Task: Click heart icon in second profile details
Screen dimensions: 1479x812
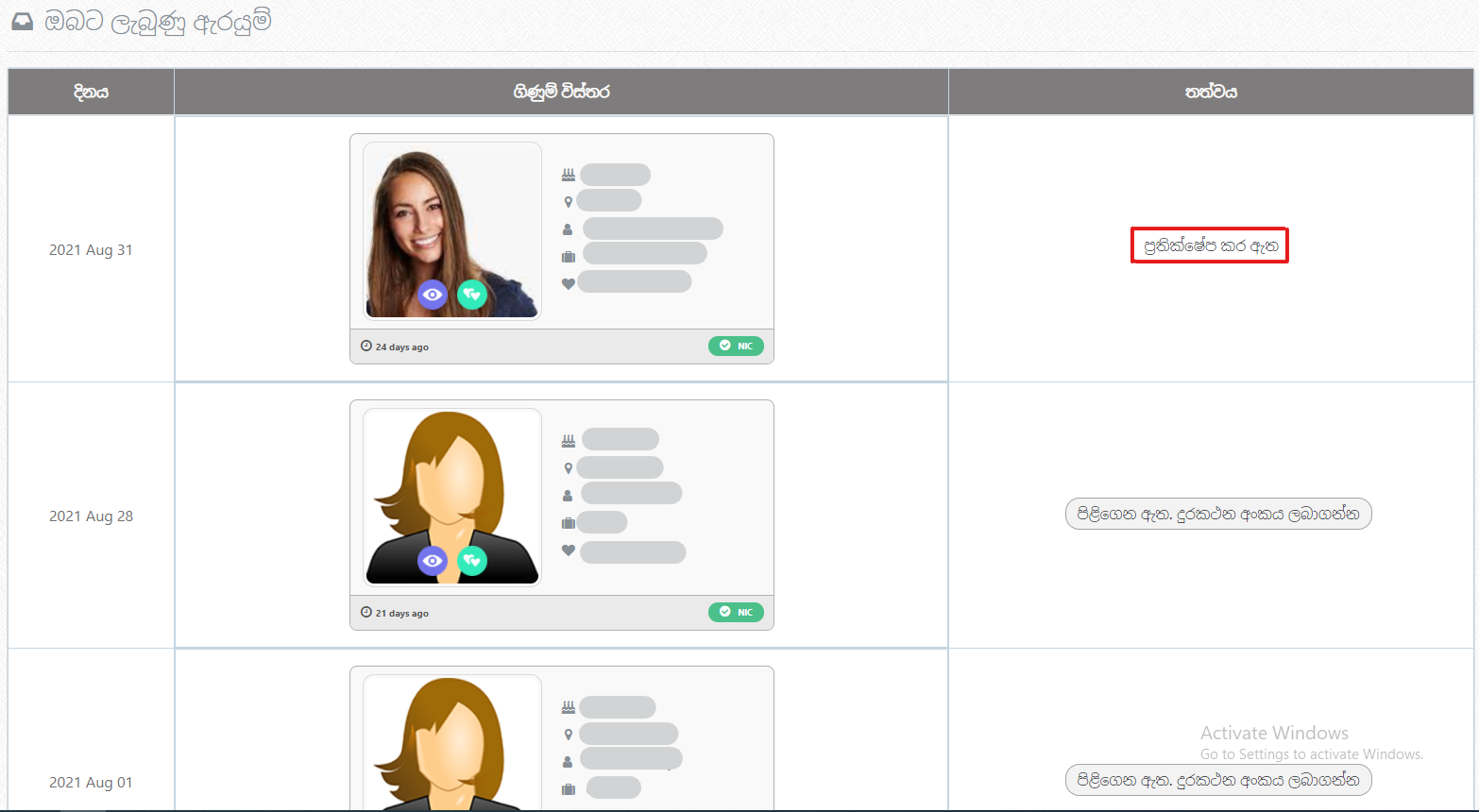Action: point(569,550)
